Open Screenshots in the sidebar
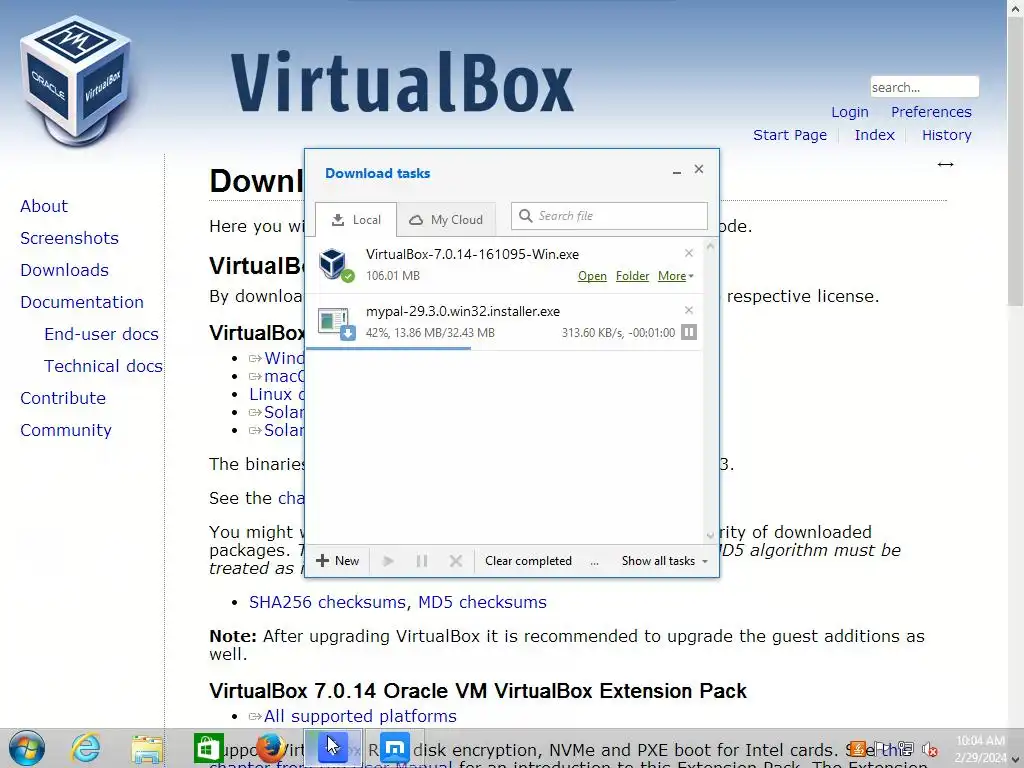The image size is (1024, 768). 69,238
